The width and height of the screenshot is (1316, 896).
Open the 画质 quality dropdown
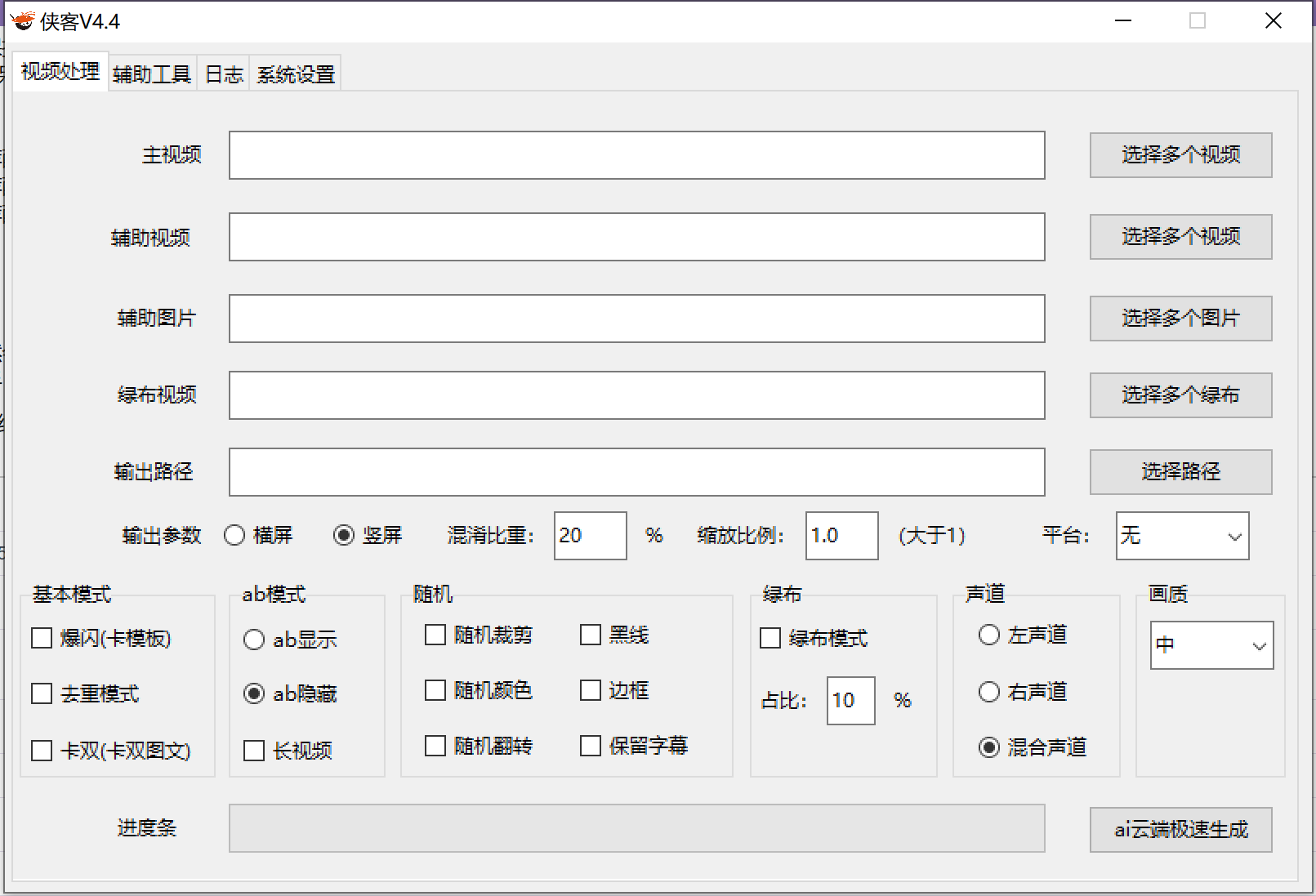point(1211,644)
